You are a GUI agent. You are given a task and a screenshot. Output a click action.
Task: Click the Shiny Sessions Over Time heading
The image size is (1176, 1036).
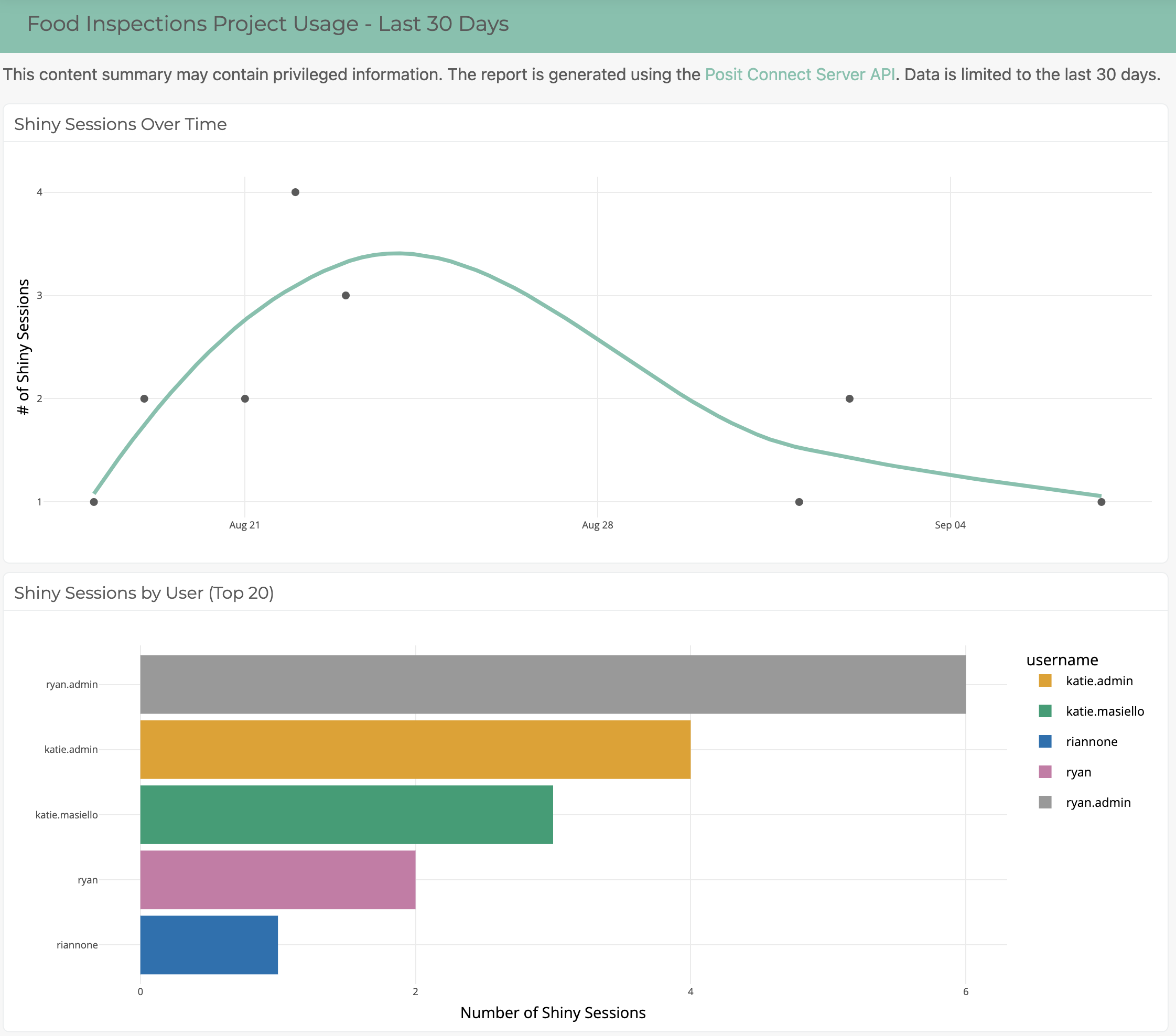point(120,124)
